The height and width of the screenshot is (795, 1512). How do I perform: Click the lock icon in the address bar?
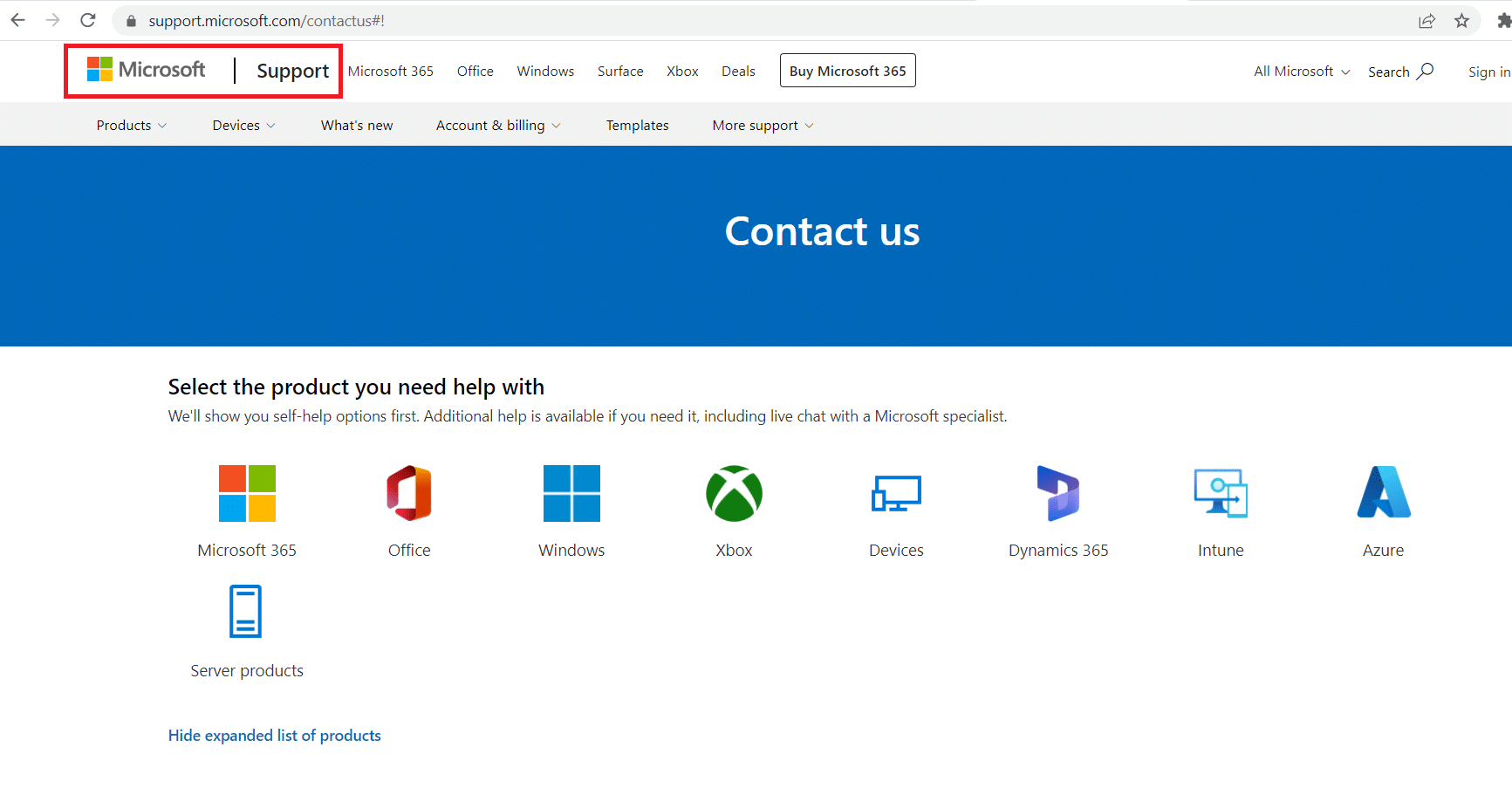click(x=132, y=21)
